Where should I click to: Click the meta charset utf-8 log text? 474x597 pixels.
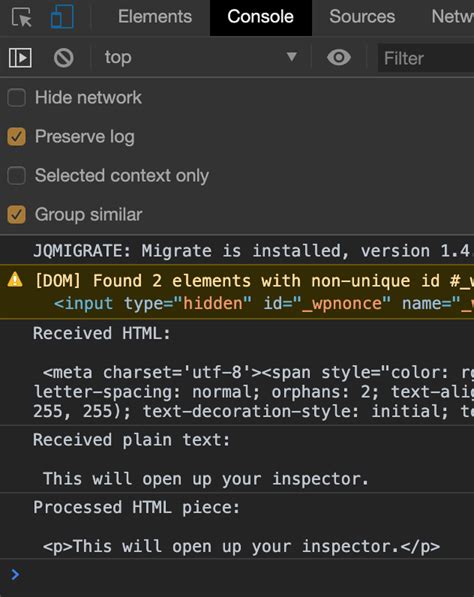(258, 372)
